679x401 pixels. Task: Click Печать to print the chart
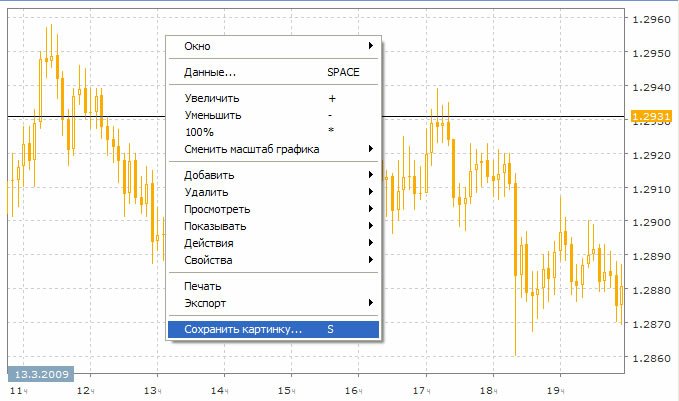coord(203,287)
